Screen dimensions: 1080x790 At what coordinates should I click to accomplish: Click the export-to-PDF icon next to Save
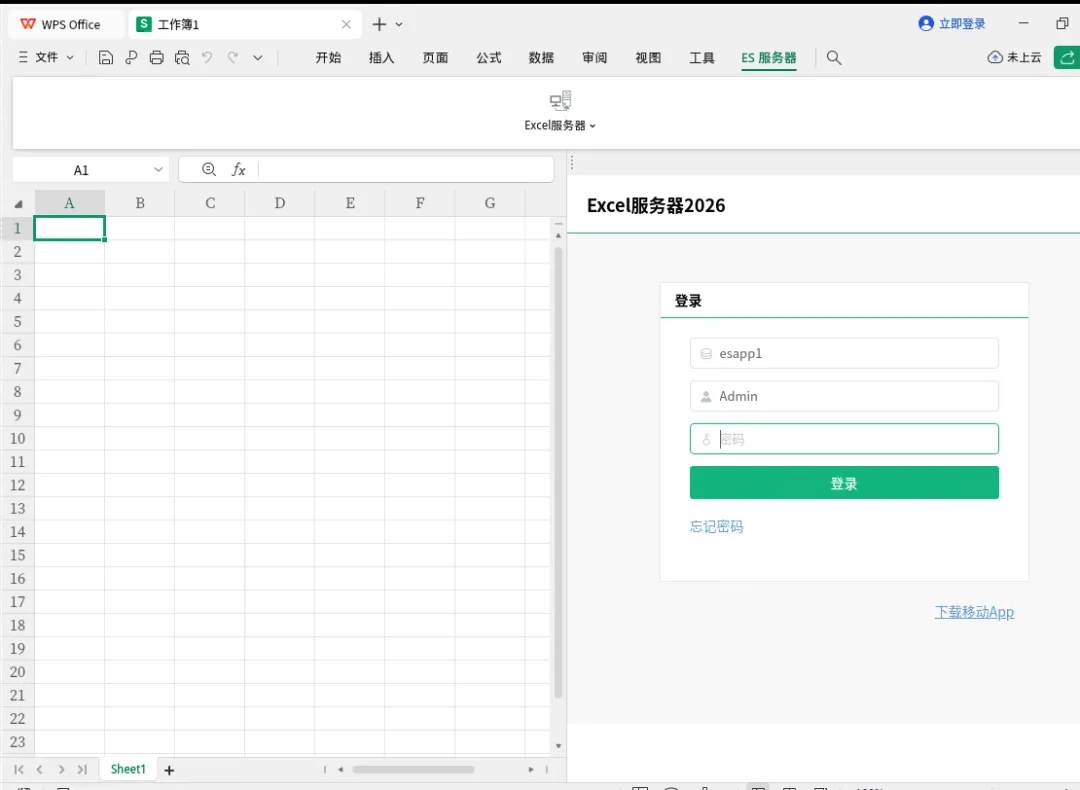pos(131,58)
